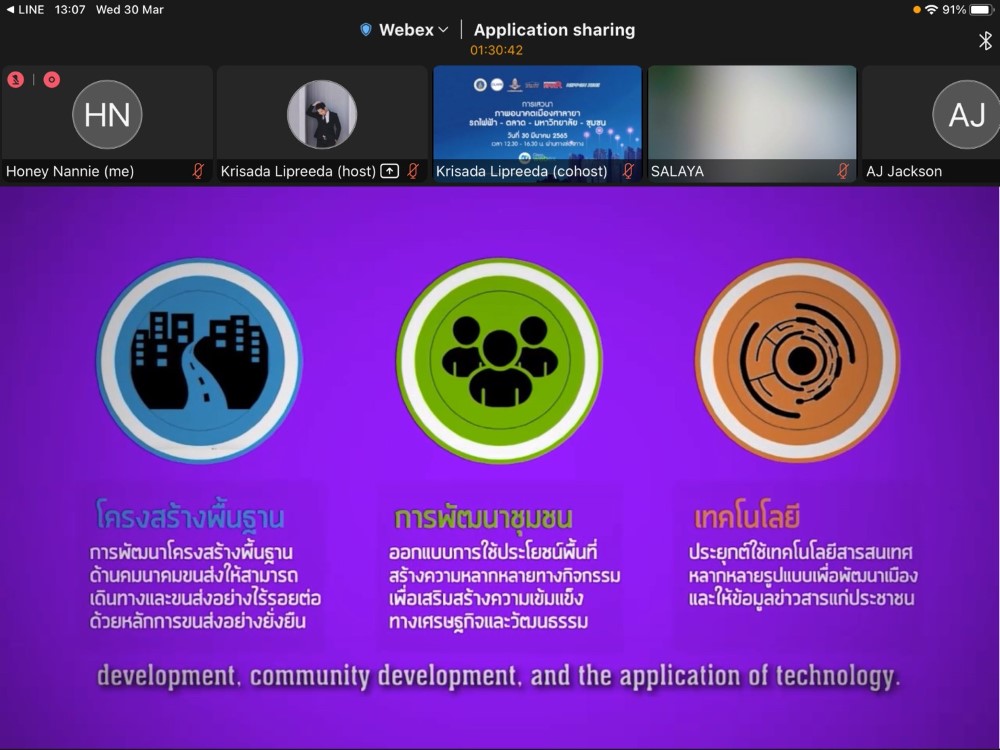This screenshot has width=1000, height=750.
Task: Tap Krisada Lipreeda host profile picture
Action: pos(322,115)
